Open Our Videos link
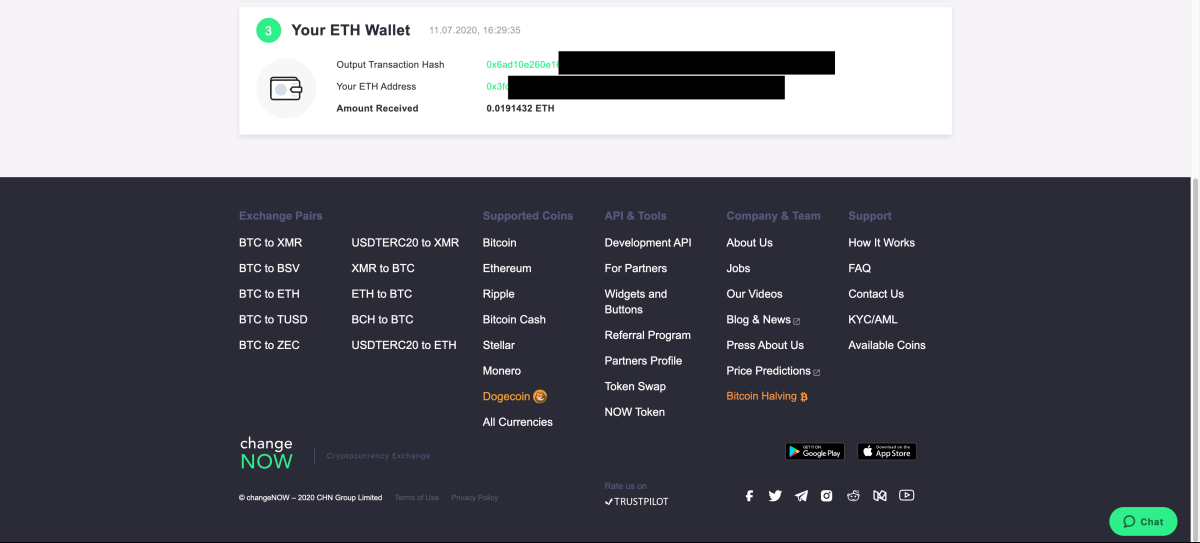The height and width of the screenshot is (543, 1200). 754,294
